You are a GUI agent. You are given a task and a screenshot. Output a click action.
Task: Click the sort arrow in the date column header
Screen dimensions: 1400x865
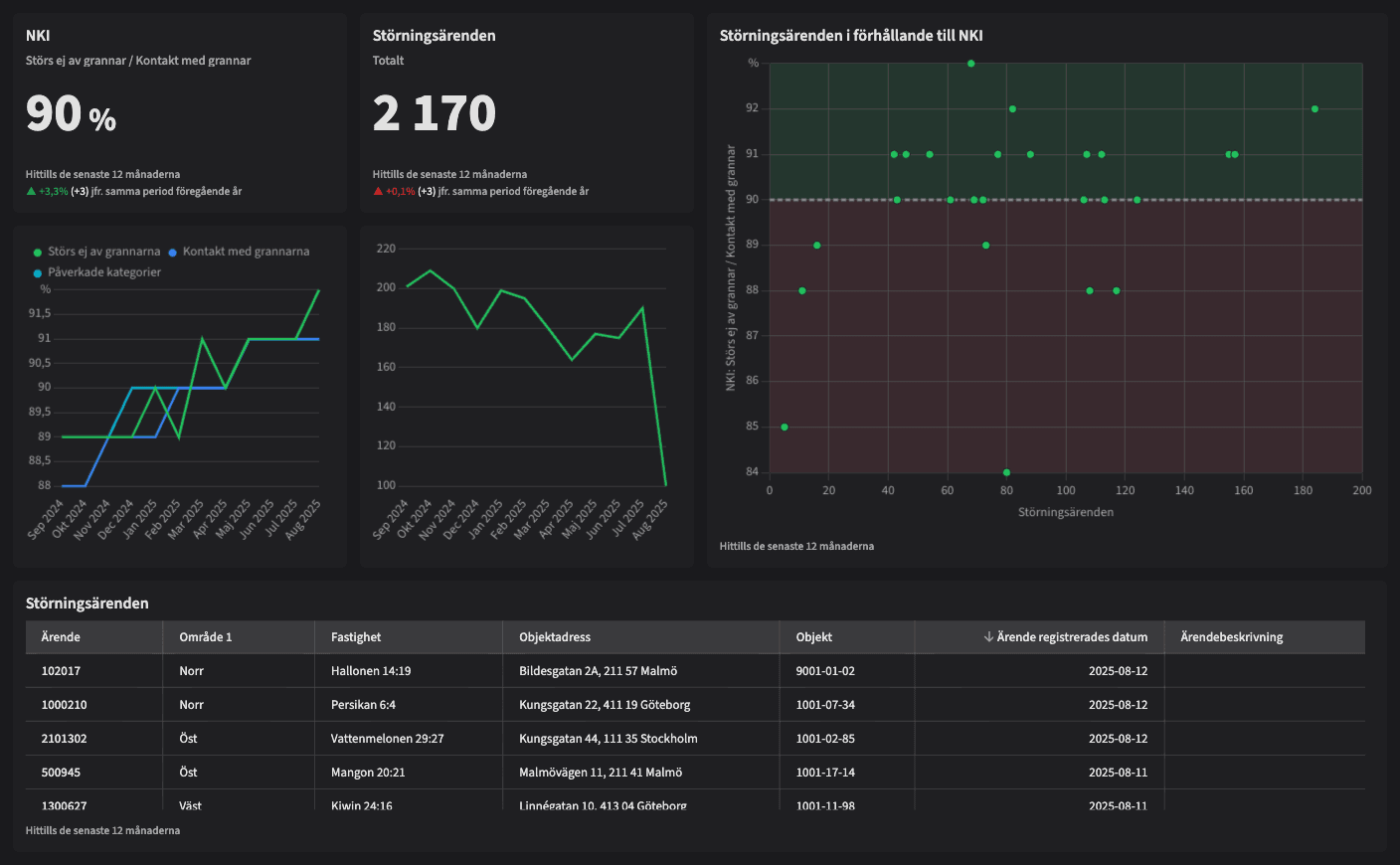point(988,637)
